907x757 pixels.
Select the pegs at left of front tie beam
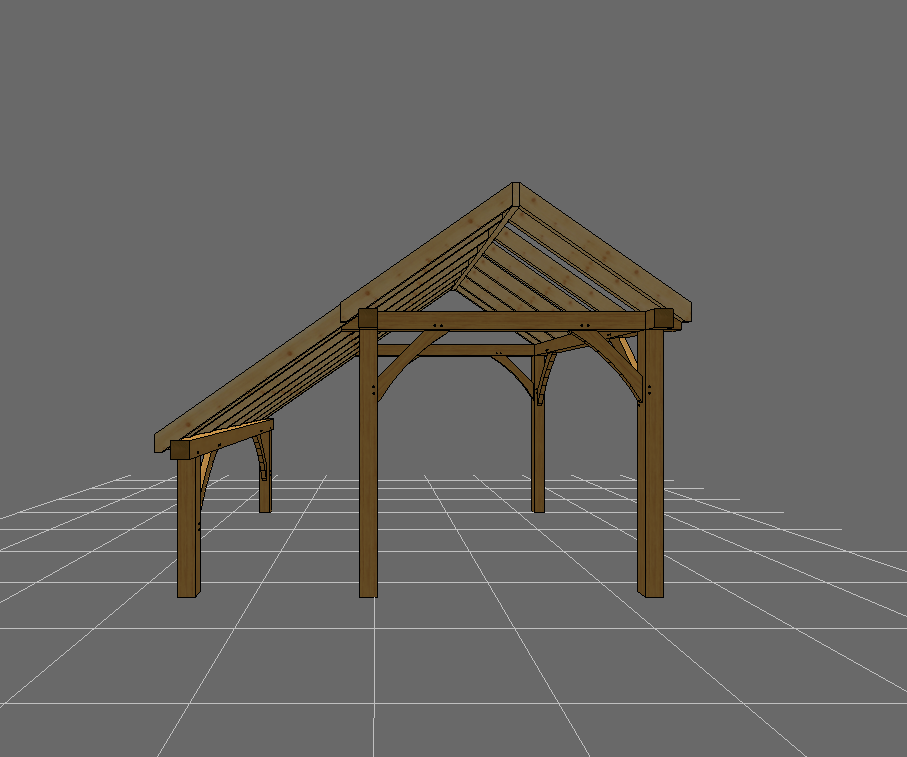point(438,325)
